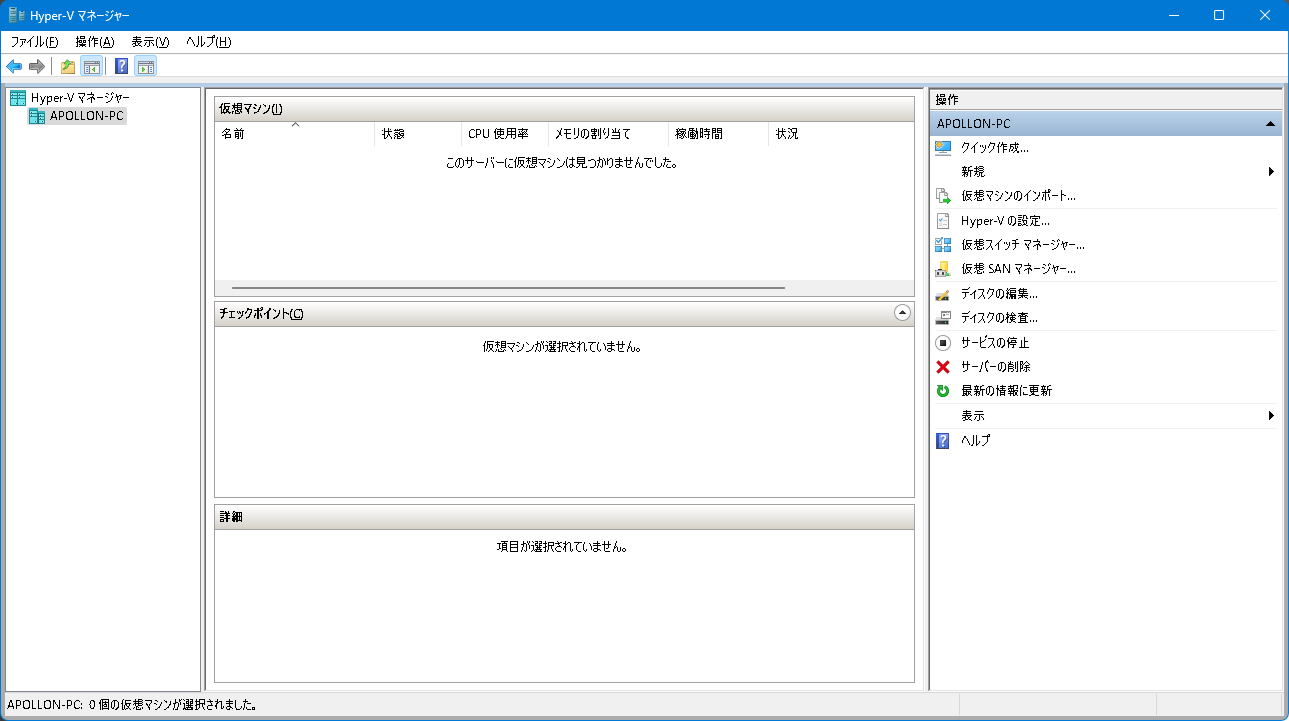The height and width of the screenshot is (721, 1289).
Task: Click このサーバーに仮想マシンは見つかりませんでした message
Action: [x=562, y=162]
